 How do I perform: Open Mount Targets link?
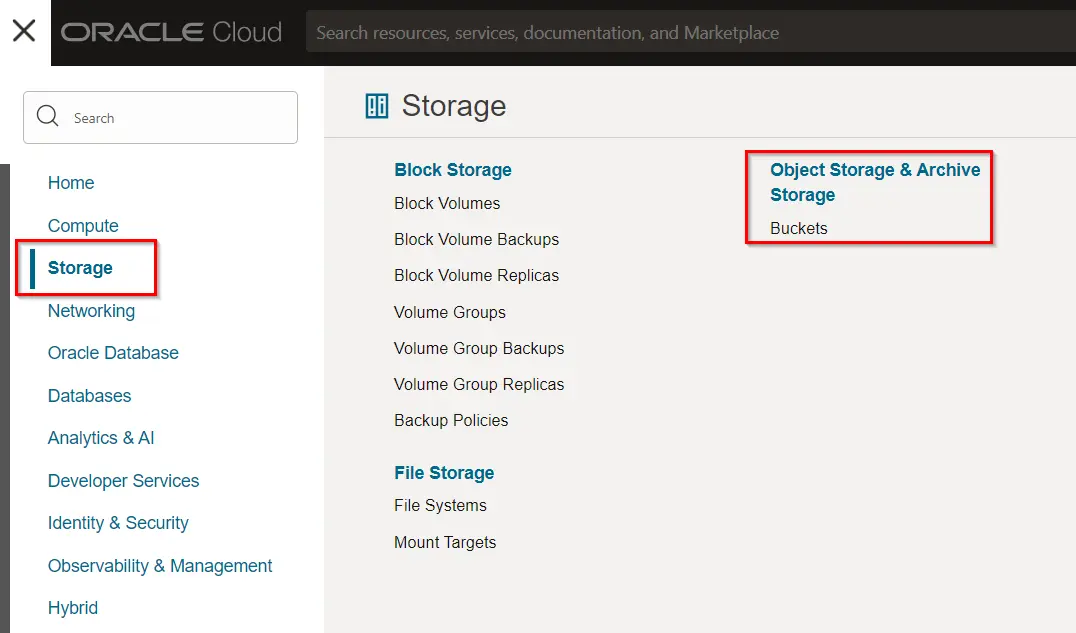(445, 542)
